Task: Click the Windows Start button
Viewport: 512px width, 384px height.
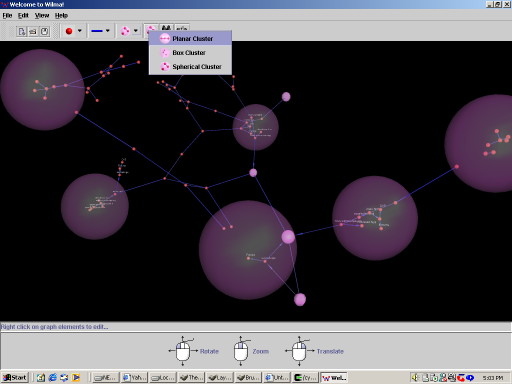Action: (x=15, y=377)
